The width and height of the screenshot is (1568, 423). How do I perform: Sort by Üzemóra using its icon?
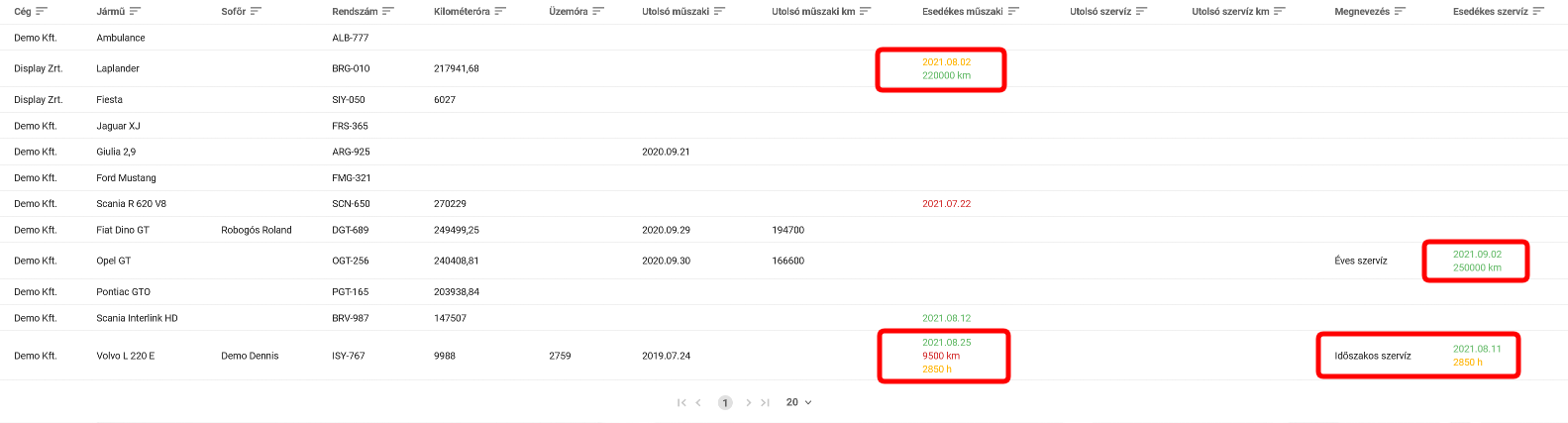[x=597, y=12]
